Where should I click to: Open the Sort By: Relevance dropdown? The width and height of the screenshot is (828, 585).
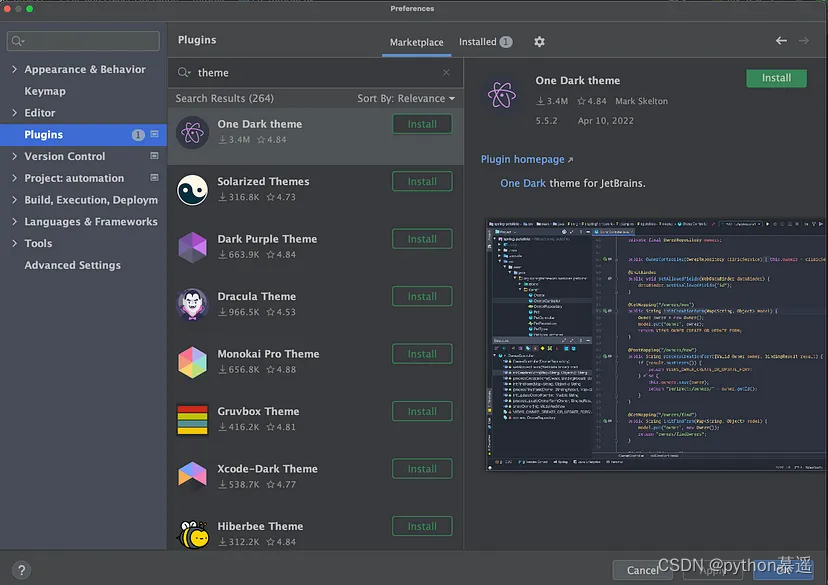(406, 98)
